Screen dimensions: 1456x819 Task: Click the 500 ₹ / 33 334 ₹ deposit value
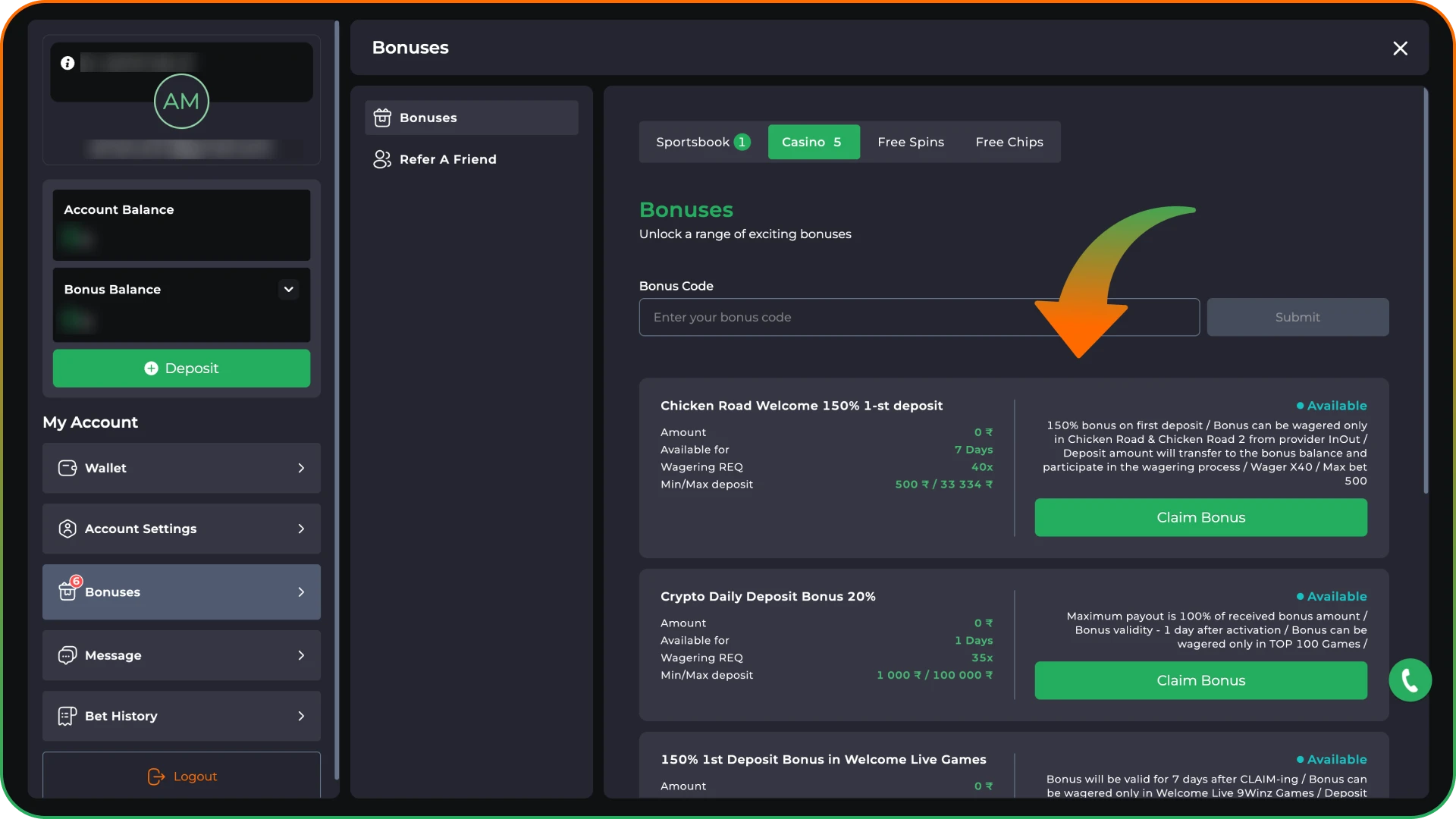coord(943,484)
